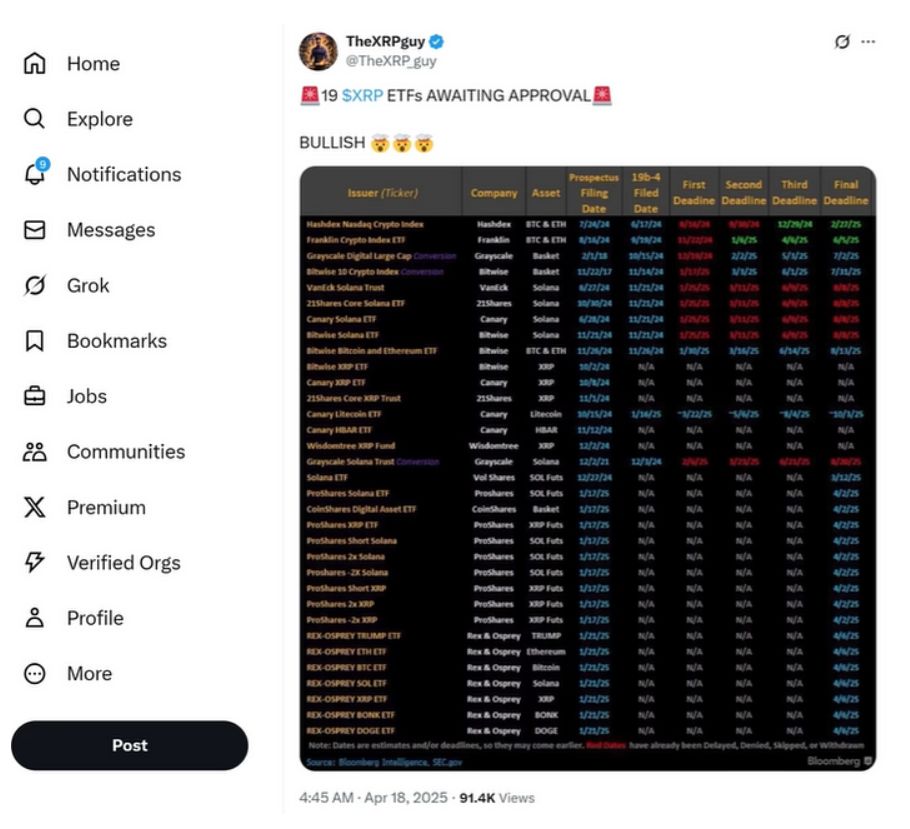Open Explore via magnifying glass icon

34,119
